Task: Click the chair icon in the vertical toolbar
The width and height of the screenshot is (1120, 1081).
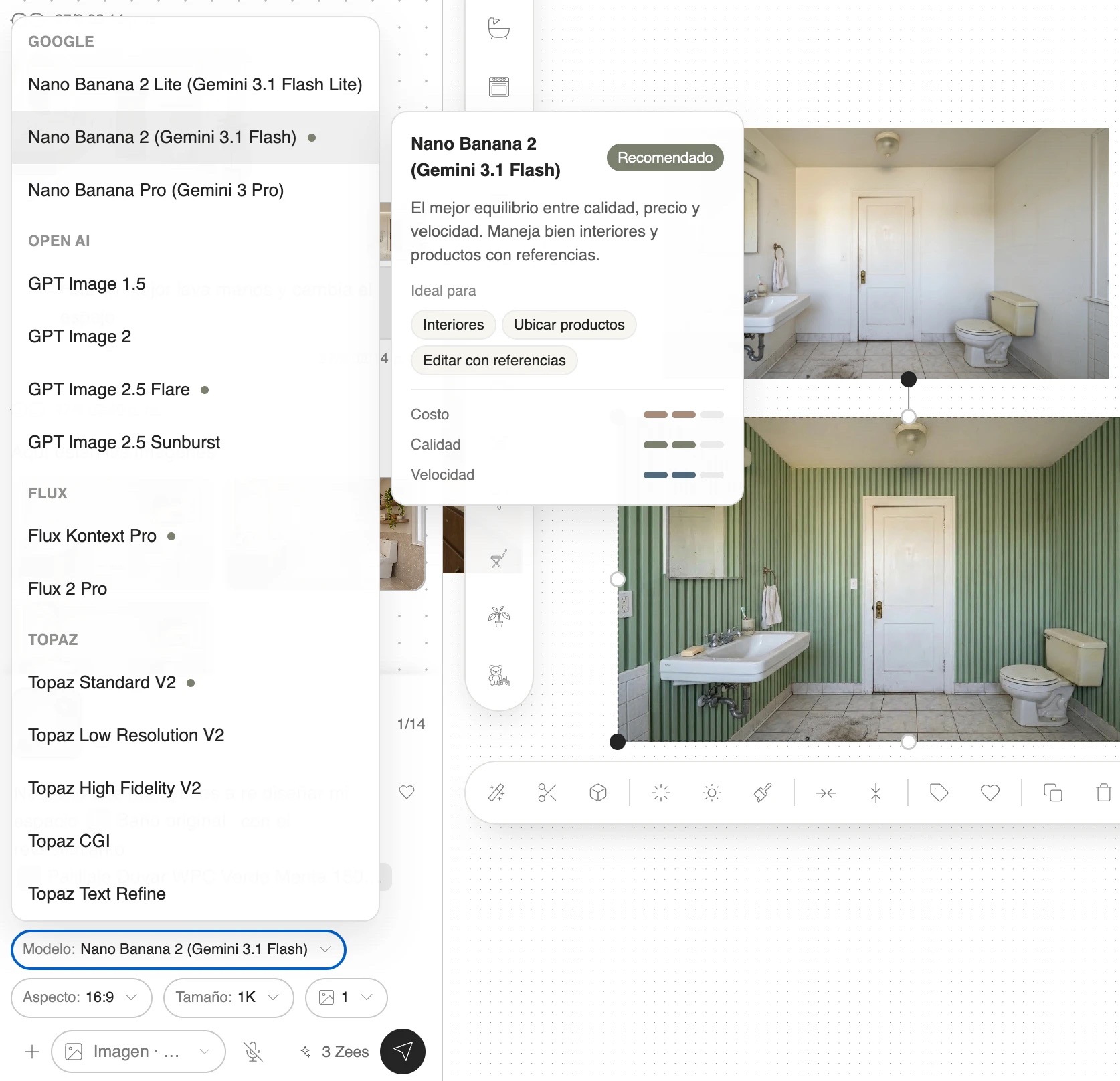Action: point(498,559)
